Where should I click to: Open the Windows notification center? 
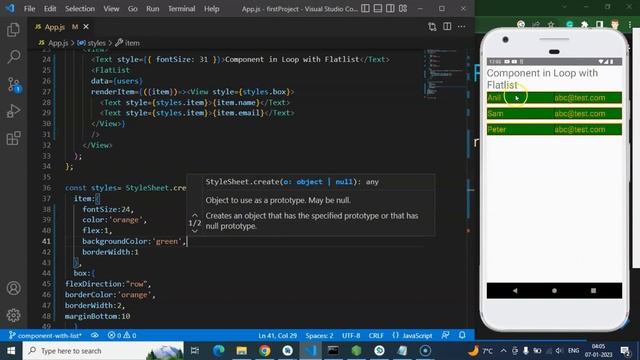625,351
